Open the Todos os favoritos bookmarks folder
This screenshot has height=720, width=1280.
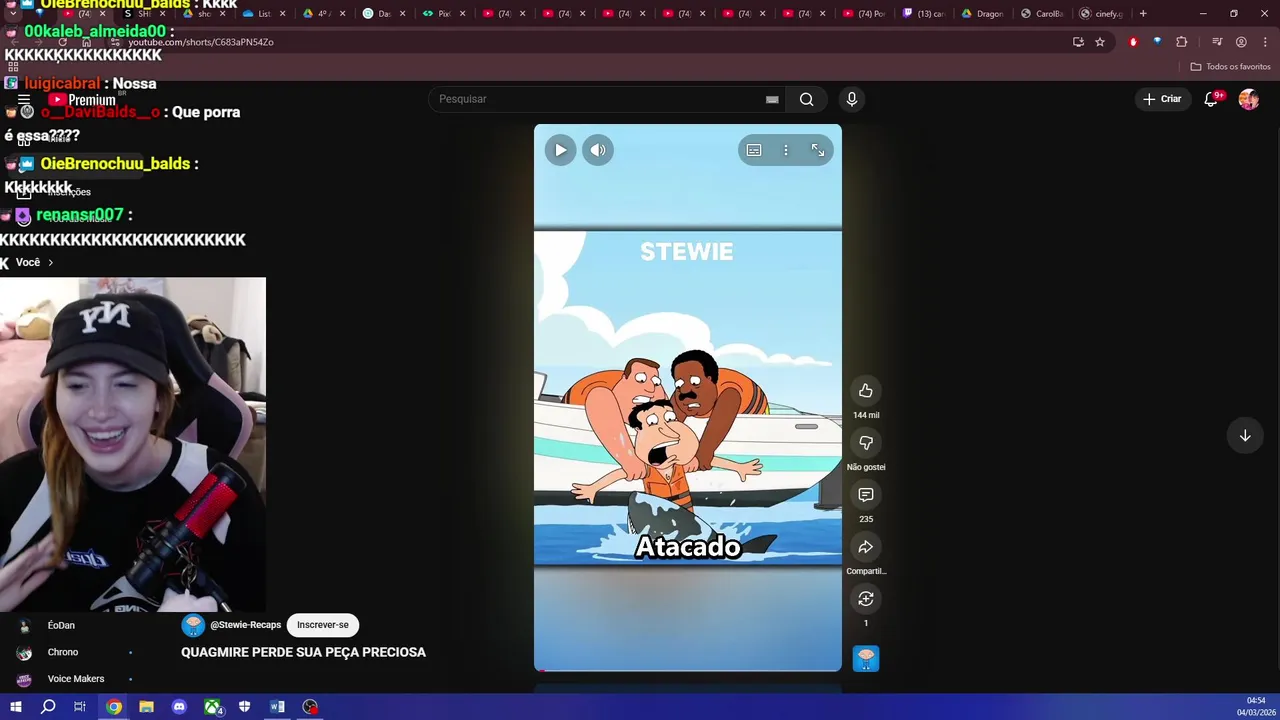1231,67
